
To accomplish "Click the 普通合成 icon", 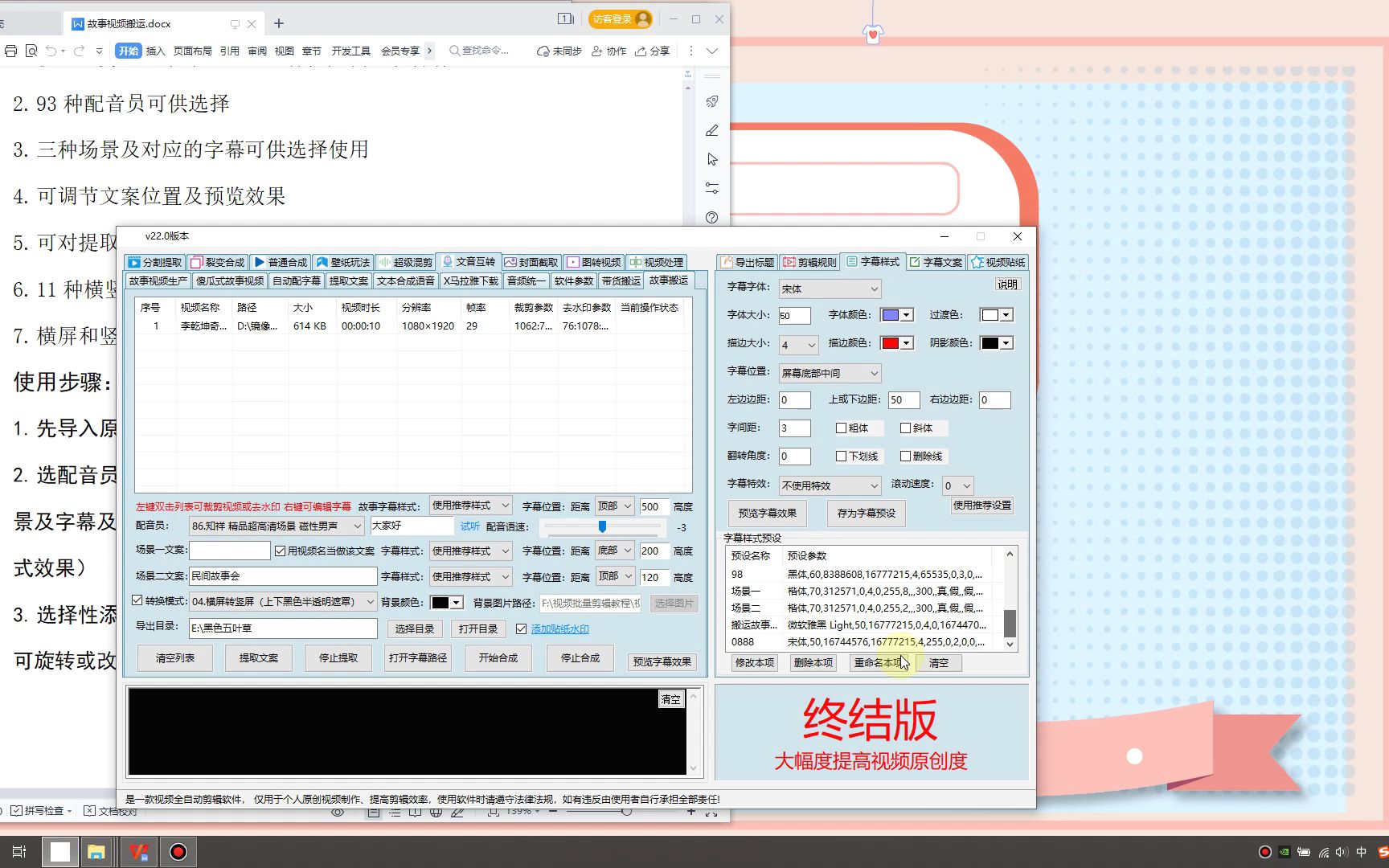I will tap(280, 262).
